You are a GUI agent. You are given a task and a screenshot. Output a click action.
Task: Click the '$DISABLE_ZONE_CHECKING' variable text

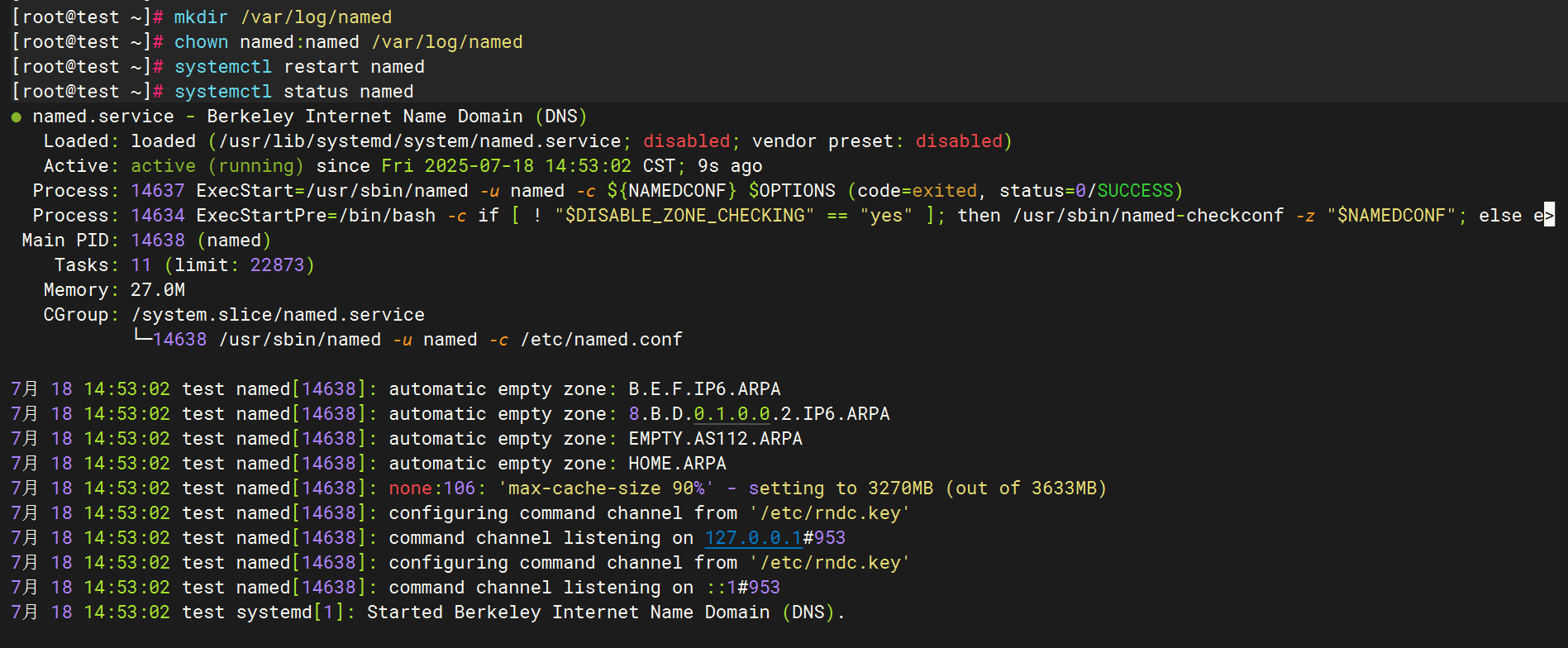click(x=684, y=216)
